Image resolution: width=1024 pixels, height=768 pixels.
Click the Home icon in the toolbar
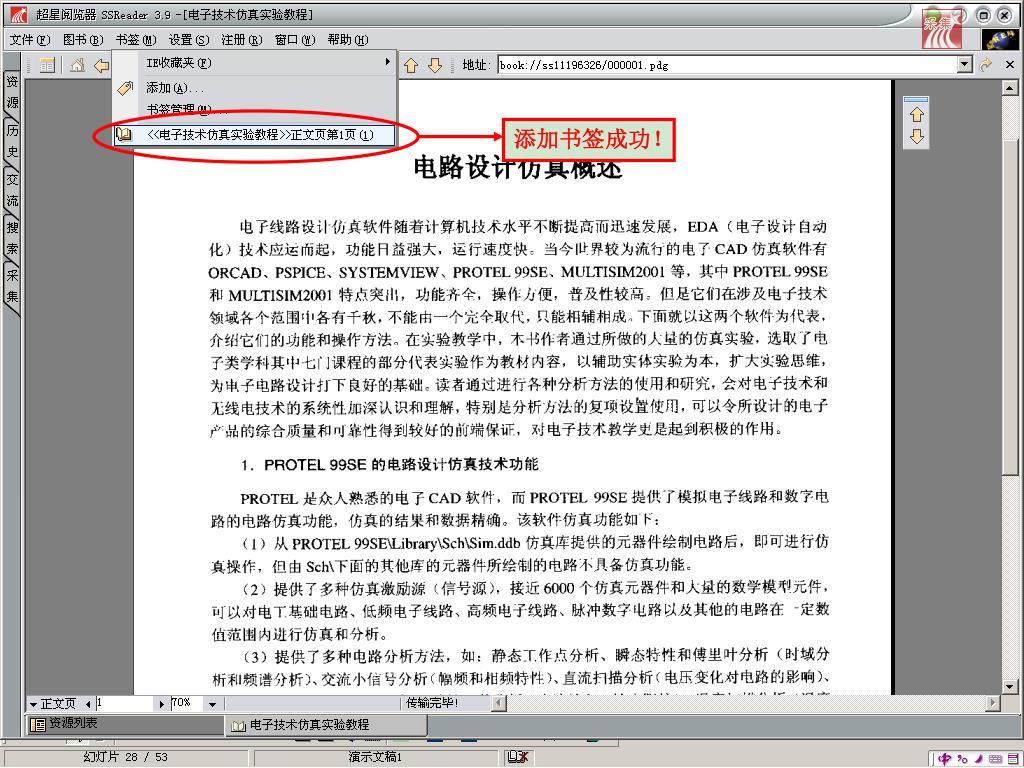pyautogui.click(x=77, y=65)
